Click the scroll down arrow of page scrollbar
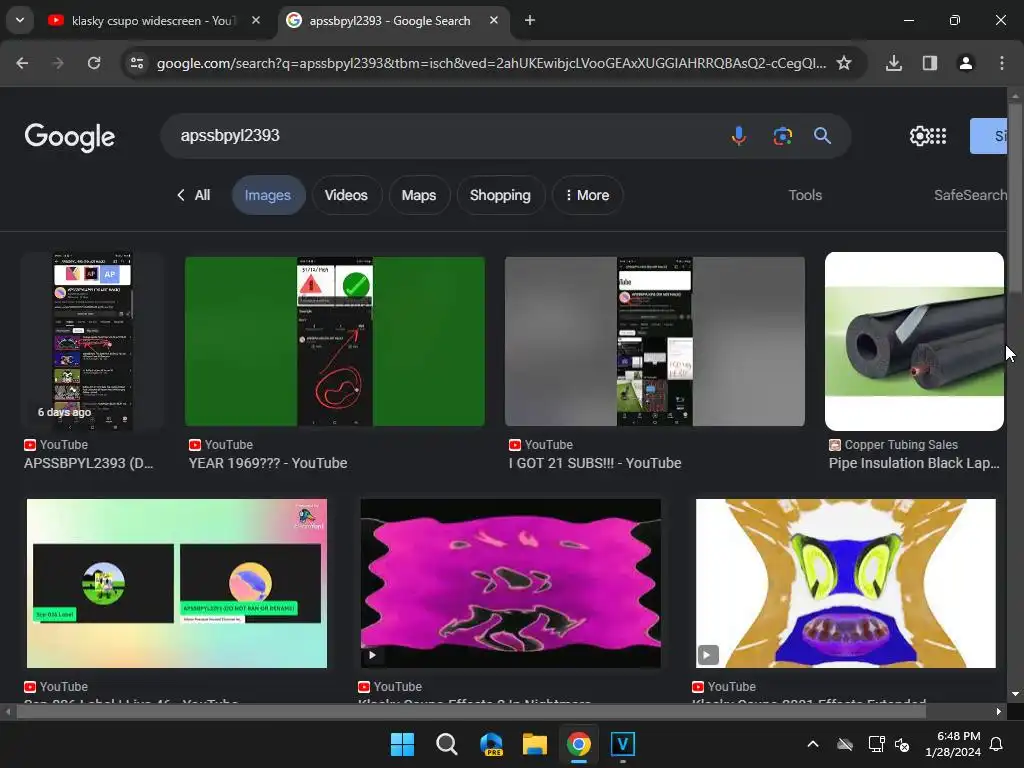1024x768 pixels. (1015, 694)
